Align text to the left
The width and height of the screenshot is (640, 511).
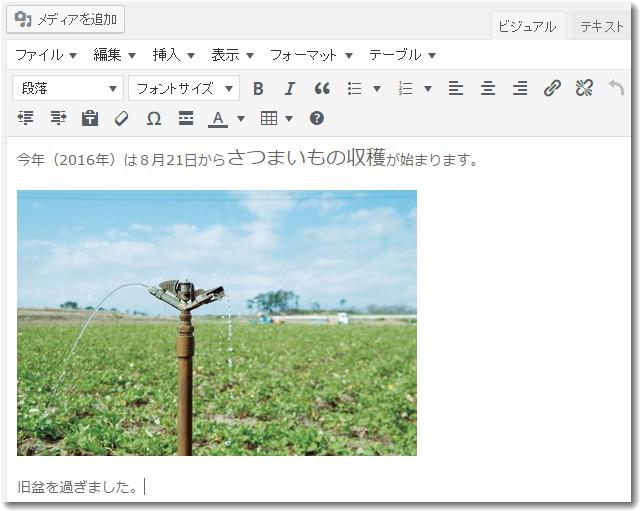pos(456,88)
